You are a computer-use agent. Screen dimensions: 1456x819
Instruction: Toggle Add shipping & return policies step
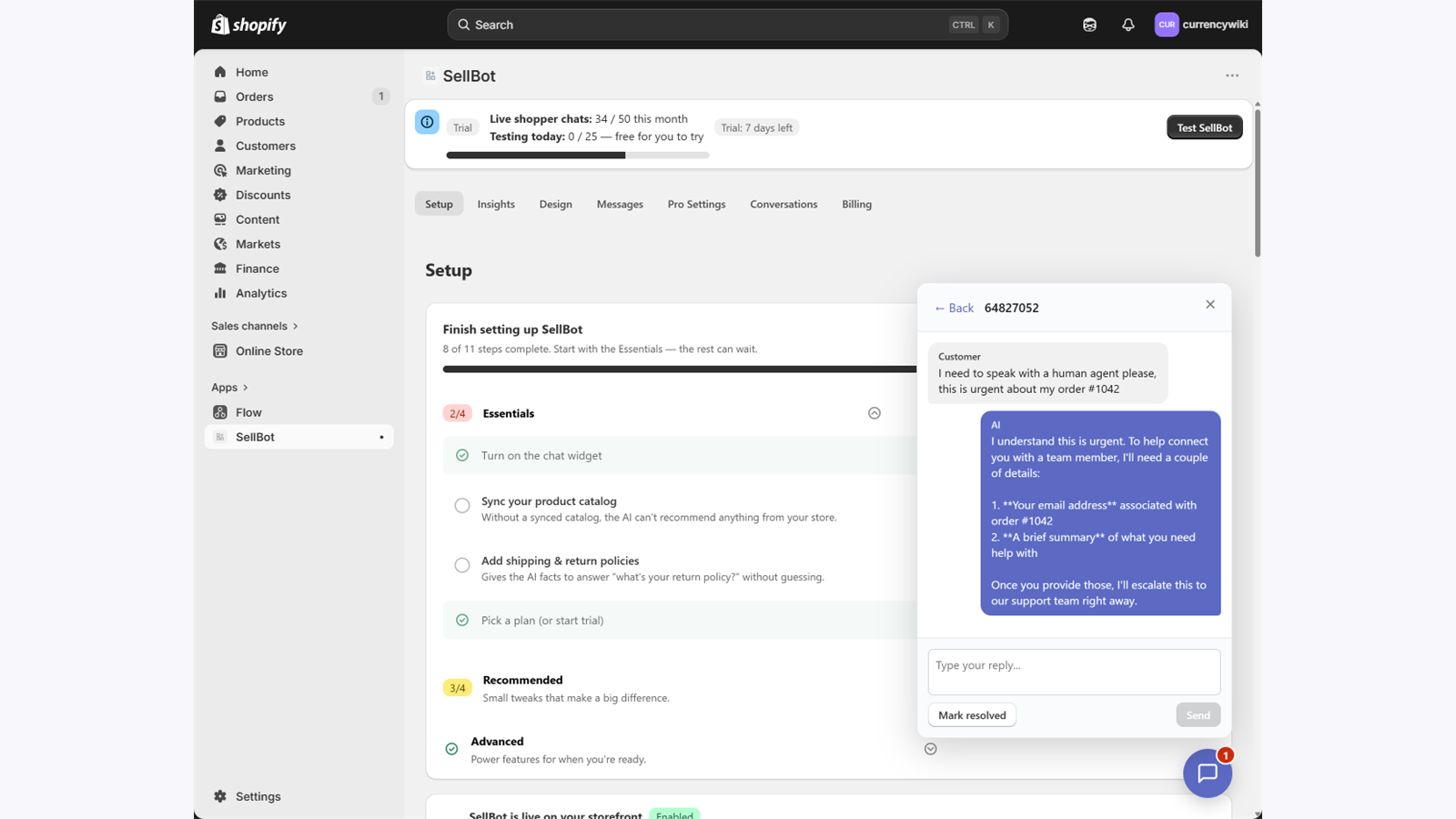462,565
